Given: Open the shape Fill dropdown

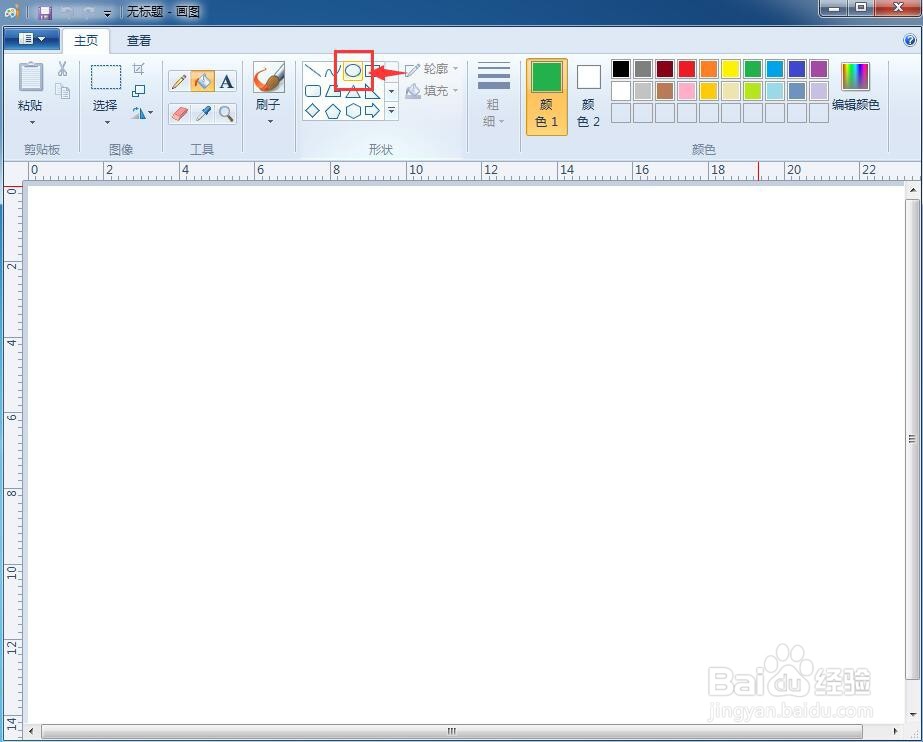Looking at the screenshot, I should tap(432, 91).
